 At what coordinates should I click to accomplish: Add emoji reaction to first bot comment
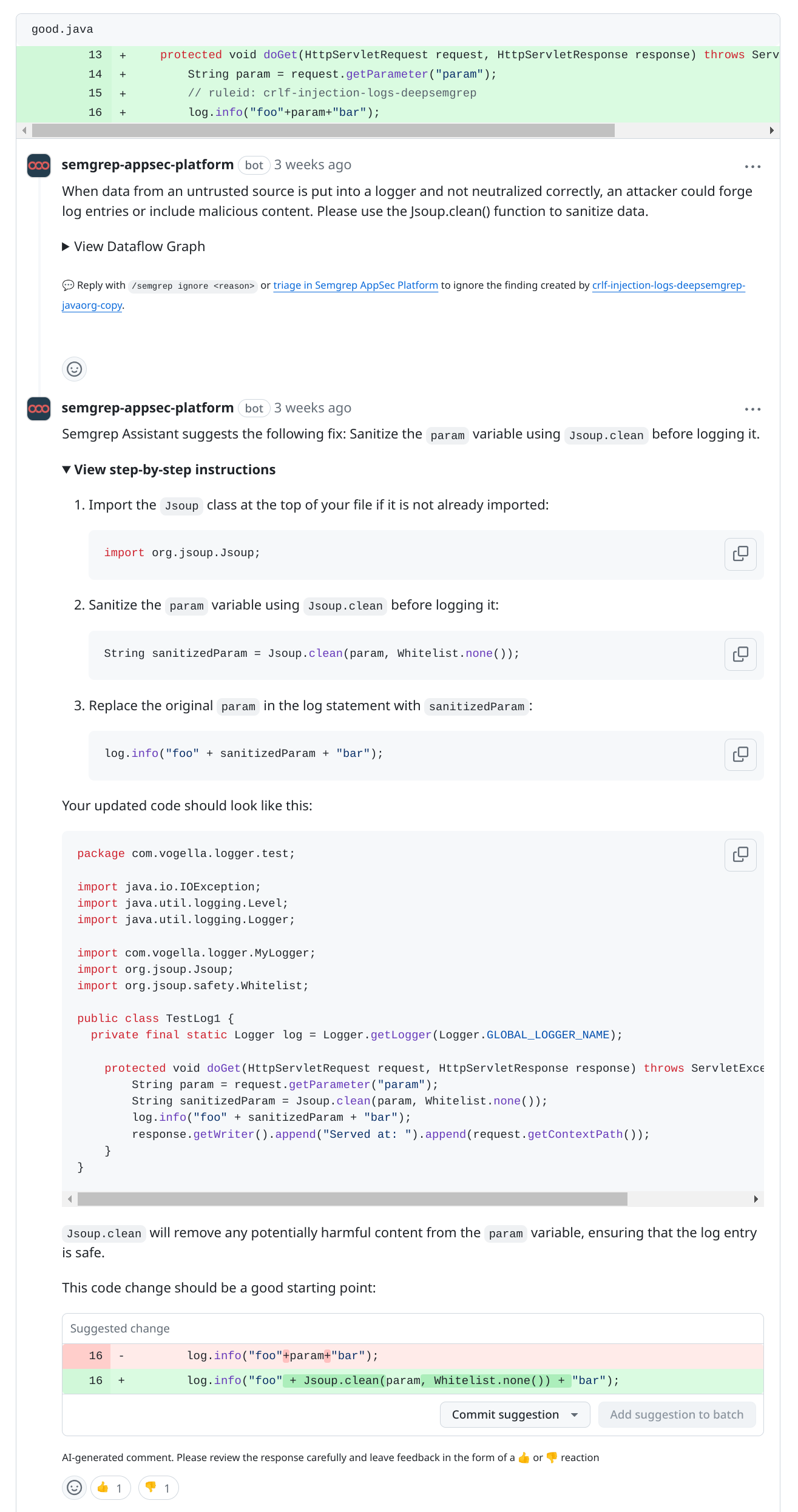(74, 369)
